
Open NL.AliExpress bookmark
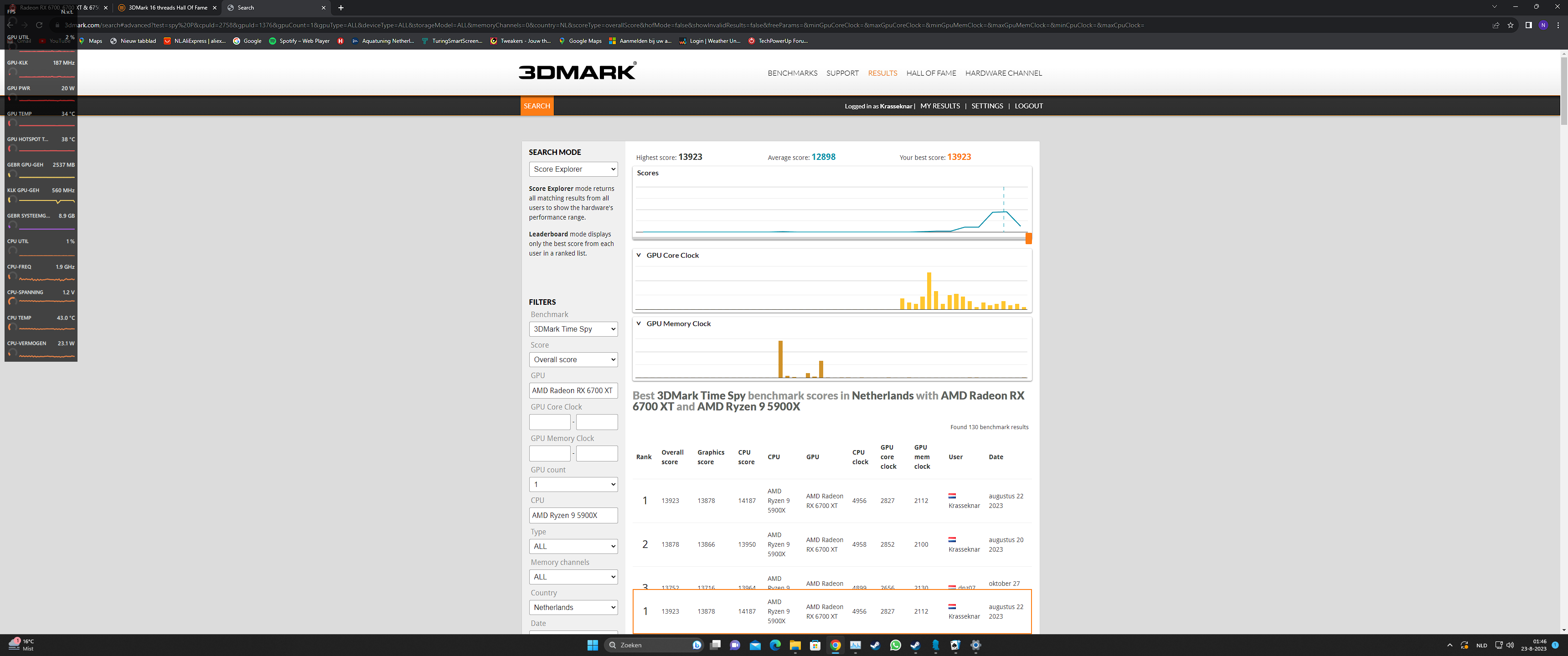pos(195,41)
